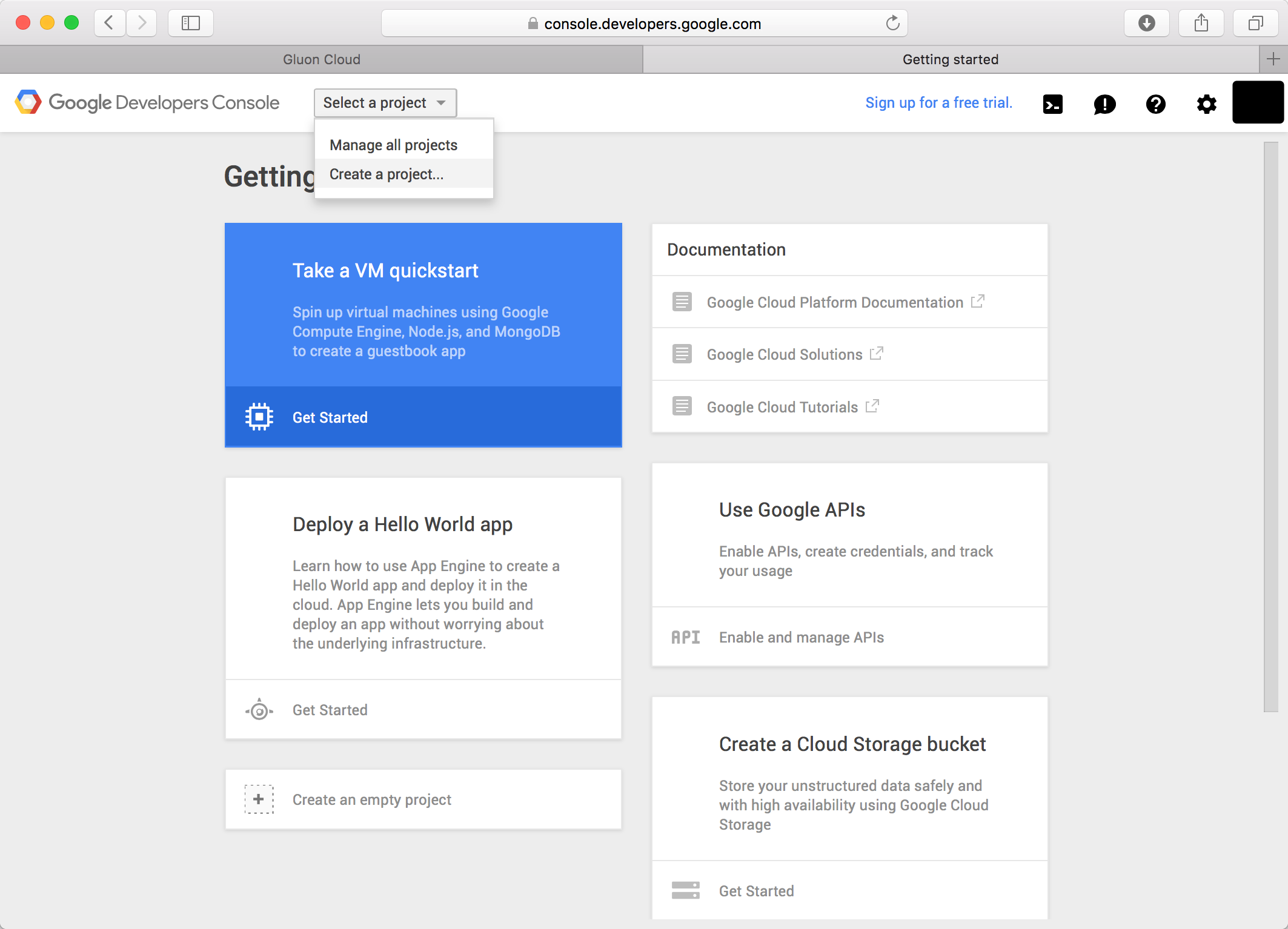Click the feedback exclamation bubble icon

coord(1104,104)
